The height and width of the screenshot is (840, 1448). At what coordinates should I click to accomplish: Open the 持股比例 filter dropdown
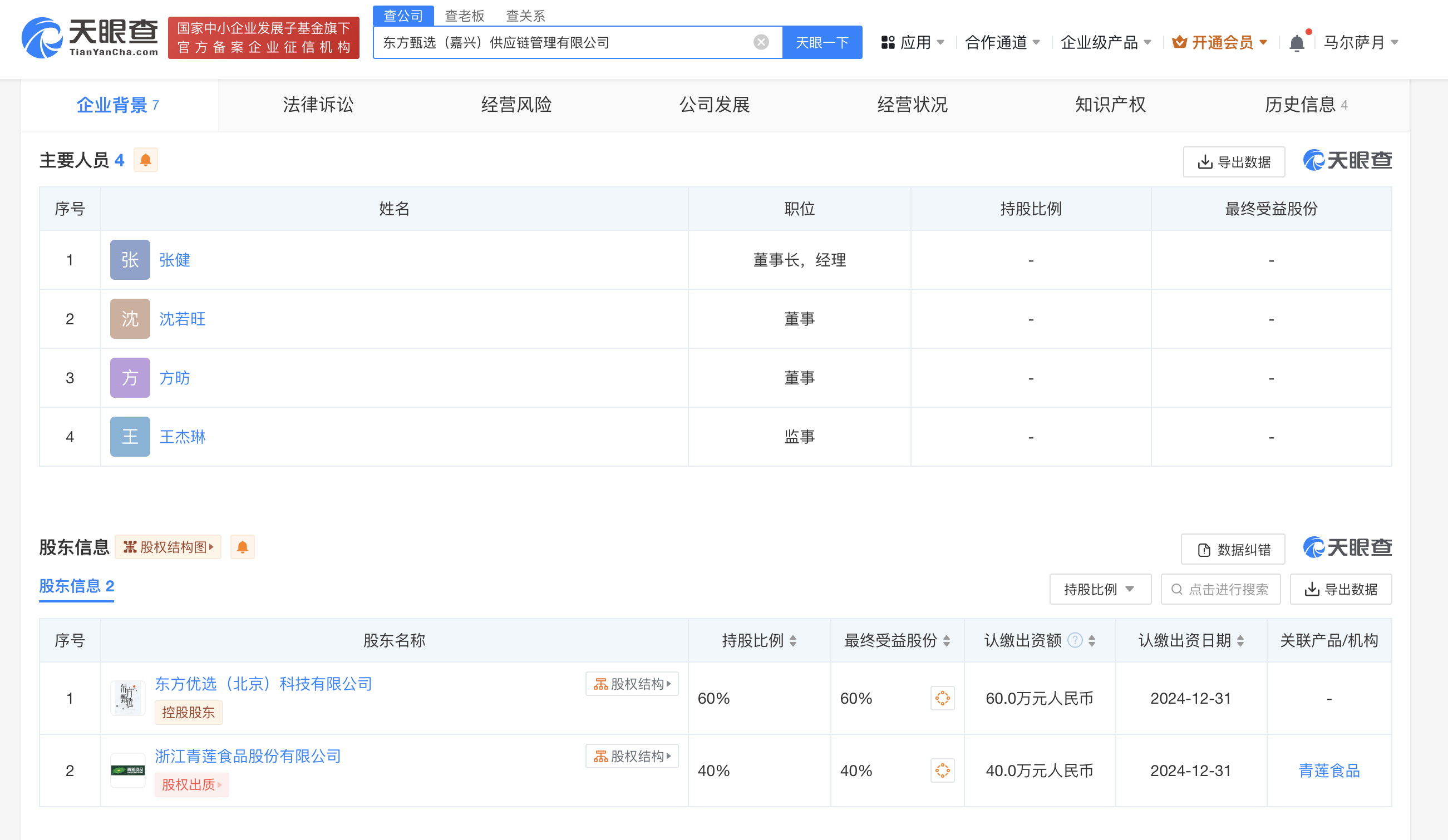[1100, 589]
